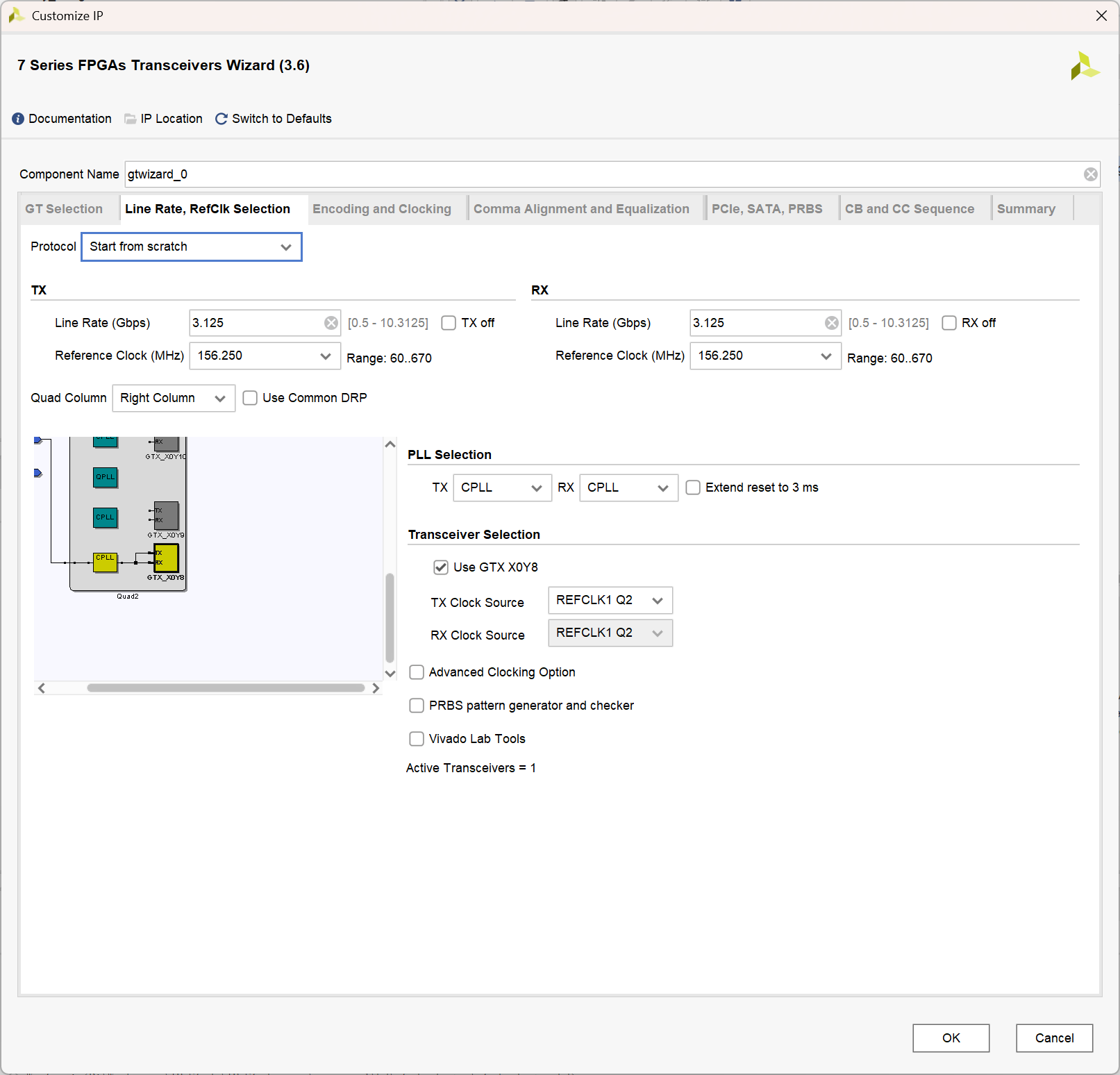Click lower blue reference clock port in diagram
Viewport: 1120px width, 1075px height.
coord(38,473)
